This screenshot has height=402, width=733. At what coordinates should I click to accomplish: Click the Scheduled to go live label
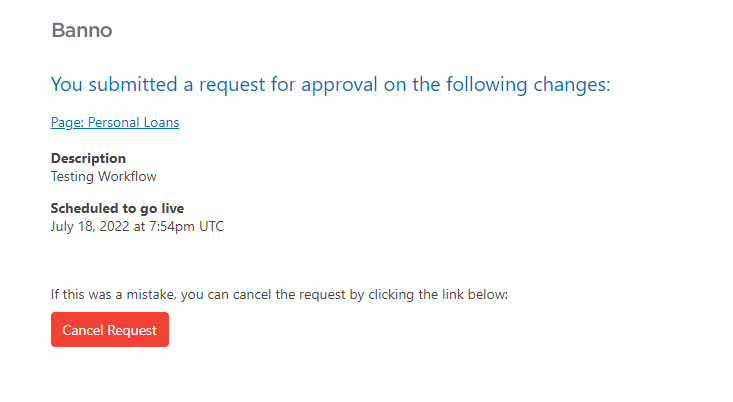pyautogui.click(x=117, y=208)
